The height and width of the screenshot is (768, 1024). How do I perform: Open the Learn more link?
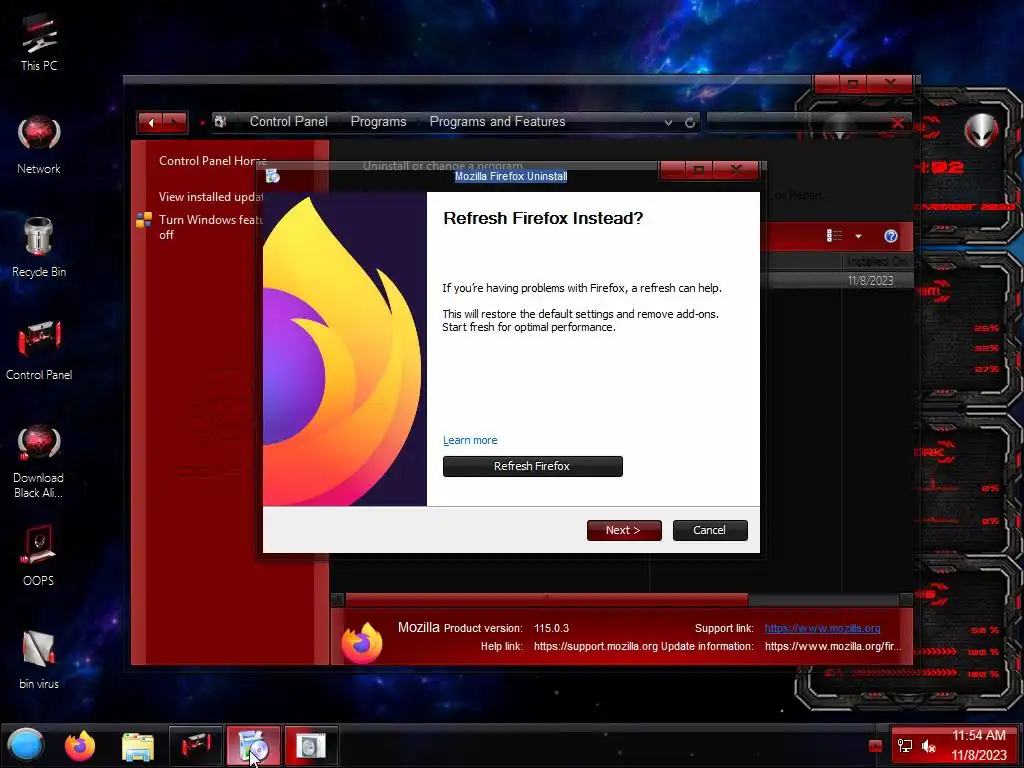pos(470,440)
